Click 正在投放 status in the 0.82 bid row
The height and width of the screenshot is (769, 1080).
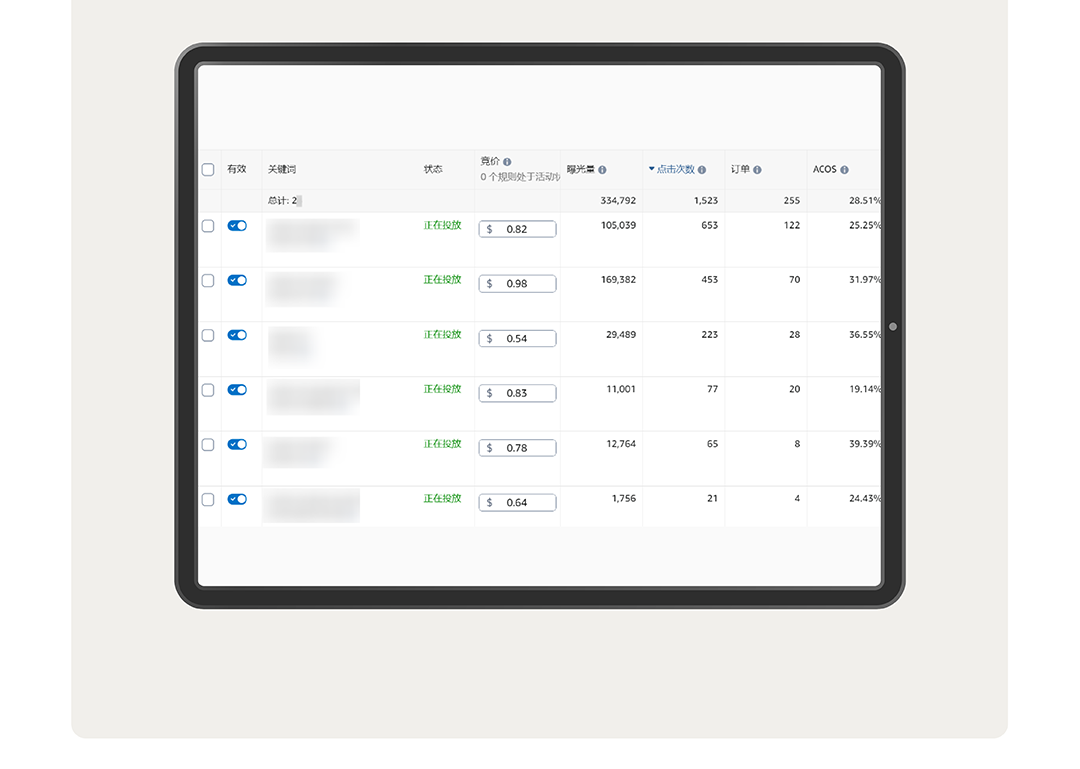442,225
